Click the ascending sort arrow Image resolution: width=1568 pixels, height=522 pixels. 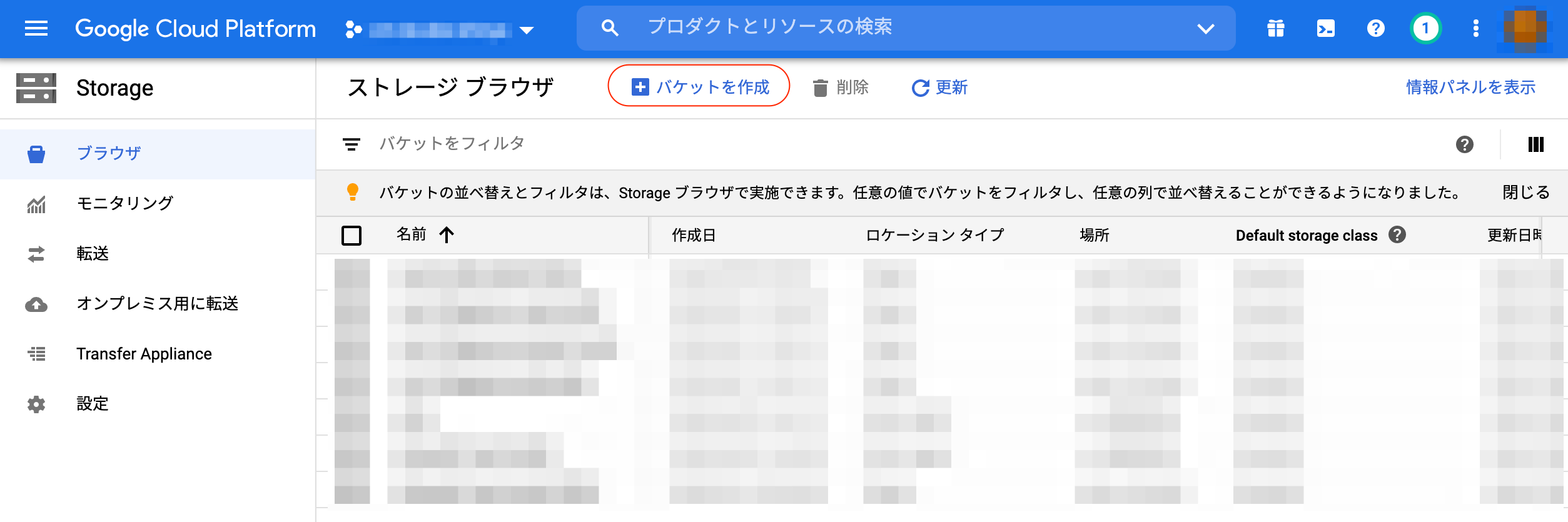[x=447, y=235]
